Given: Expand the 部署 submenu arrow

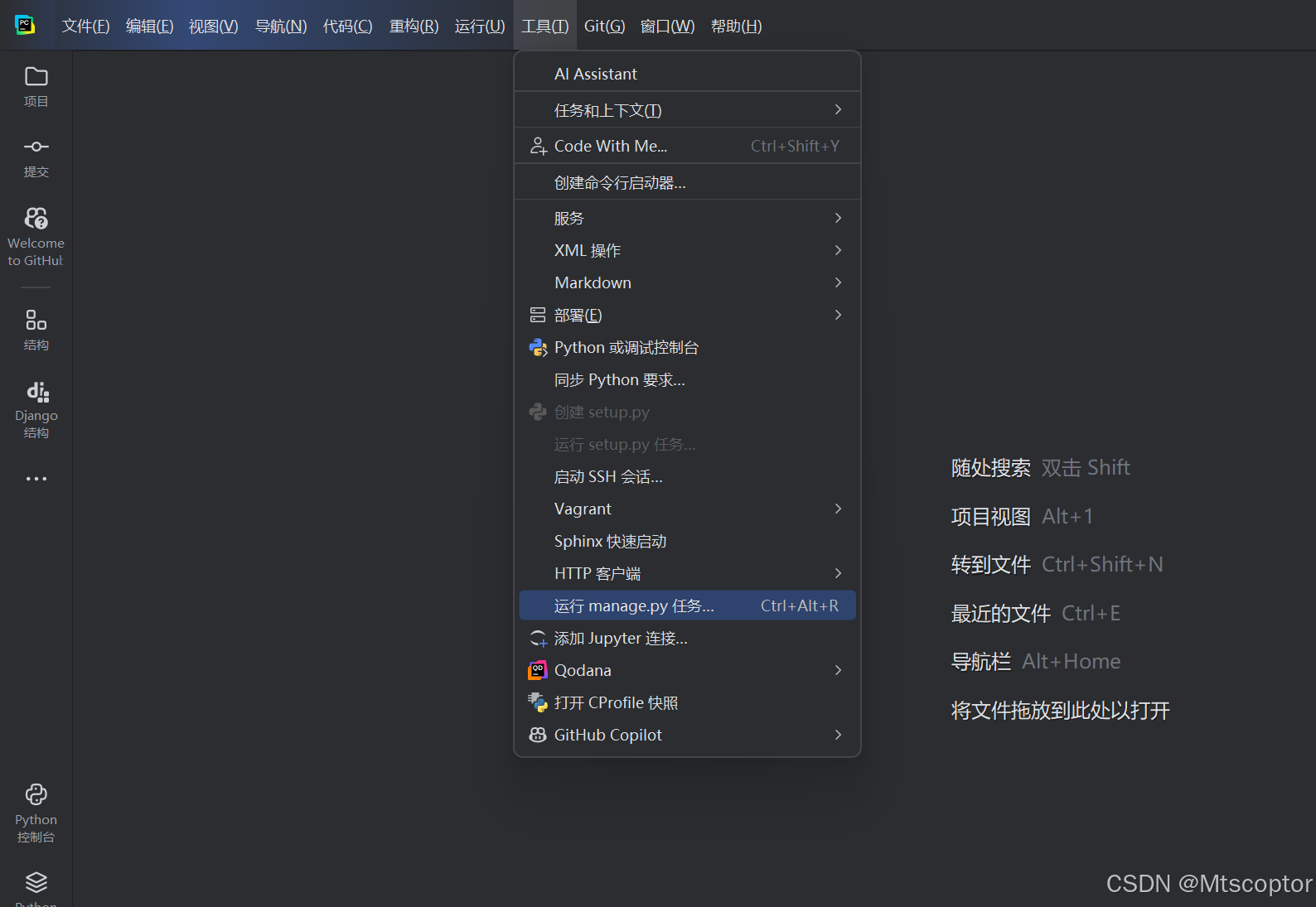Looking at the screenshot, I should tap(838, 315).
